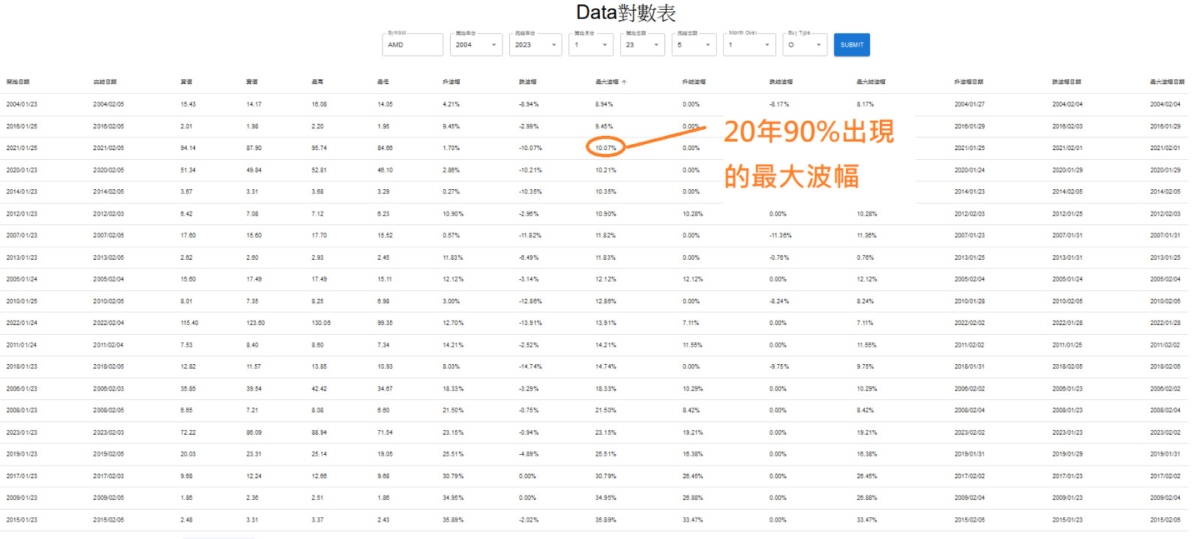
Task: Click the 最大波幅 column header
Action: (x=604, y=82)
